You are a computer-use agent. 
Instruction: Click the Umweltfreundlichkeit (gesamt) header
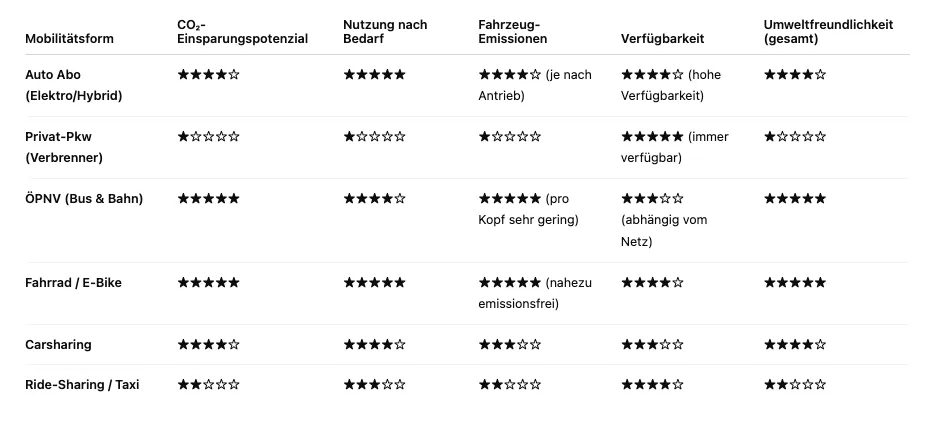[x=828, y=32]
